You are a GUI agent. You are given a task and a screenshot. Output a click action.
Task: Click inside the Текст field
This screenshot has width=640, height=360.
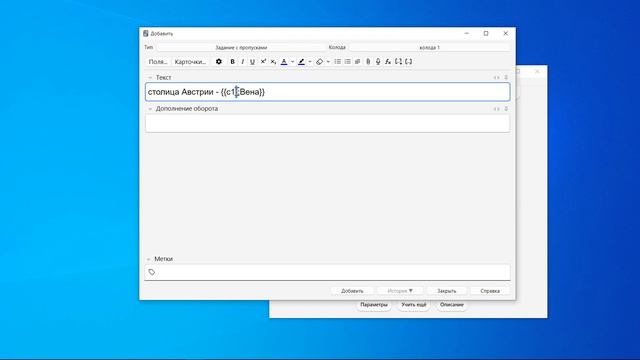(327, 92)
